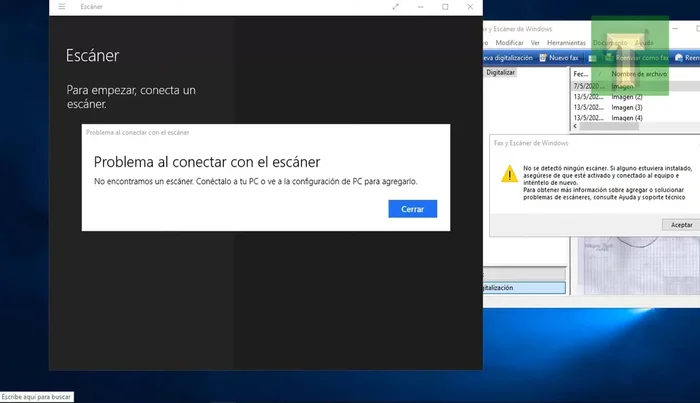Select the 7/5/2020 Imagen row
This screenshot has height=403, width=700.
[x=636, y=86]
